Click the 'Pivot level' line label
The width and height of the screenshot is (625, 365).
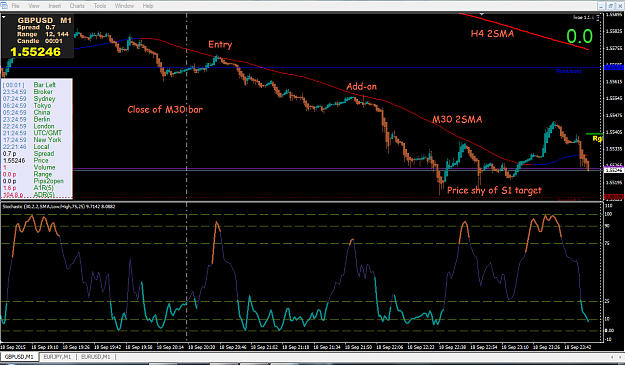[568, 71]
